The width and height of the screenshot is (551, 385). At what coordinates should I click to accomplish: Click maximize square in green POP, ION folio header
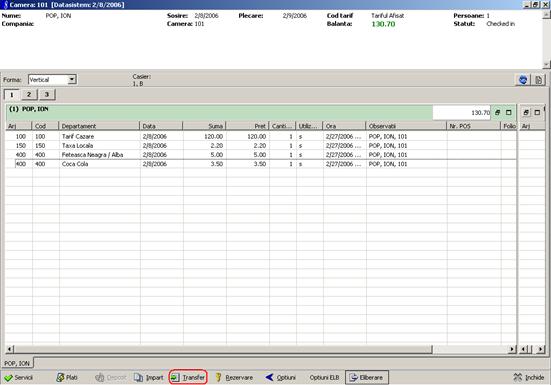[508, 112]
